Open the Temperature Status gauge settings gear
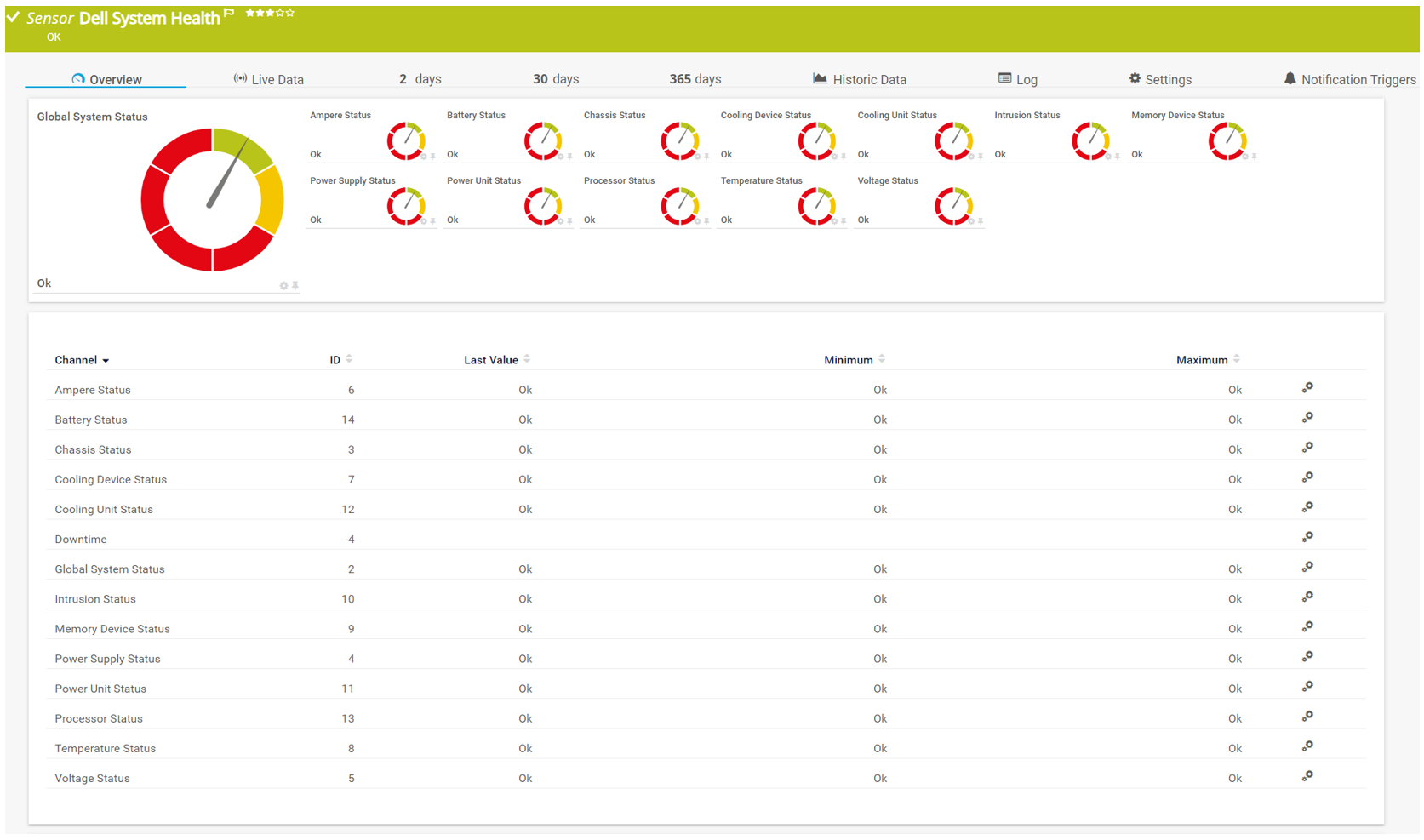This screenshot has width=1424, height=840. coord(835,221)
